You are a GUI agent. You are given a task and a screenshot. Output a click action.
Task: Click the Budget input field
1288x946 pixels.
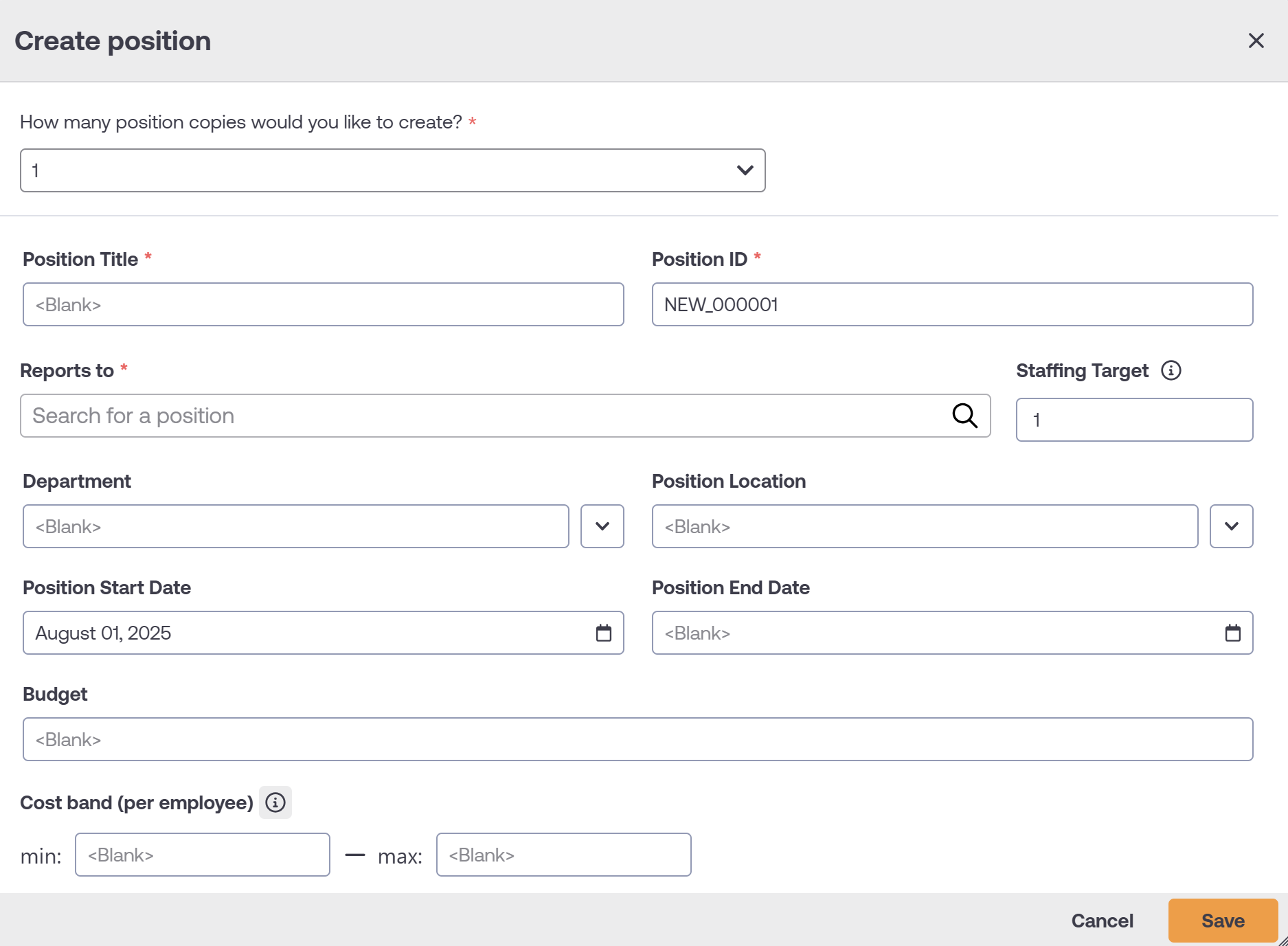[x=637, y=739]
